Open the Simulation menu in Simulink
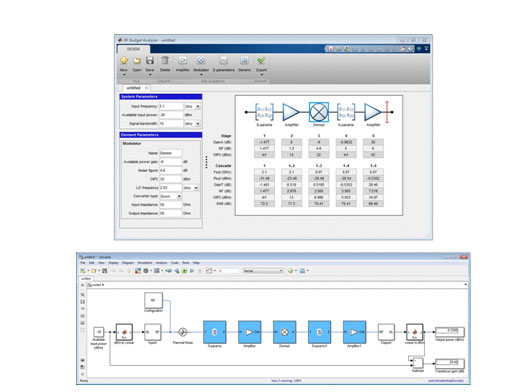 (145, 263)
